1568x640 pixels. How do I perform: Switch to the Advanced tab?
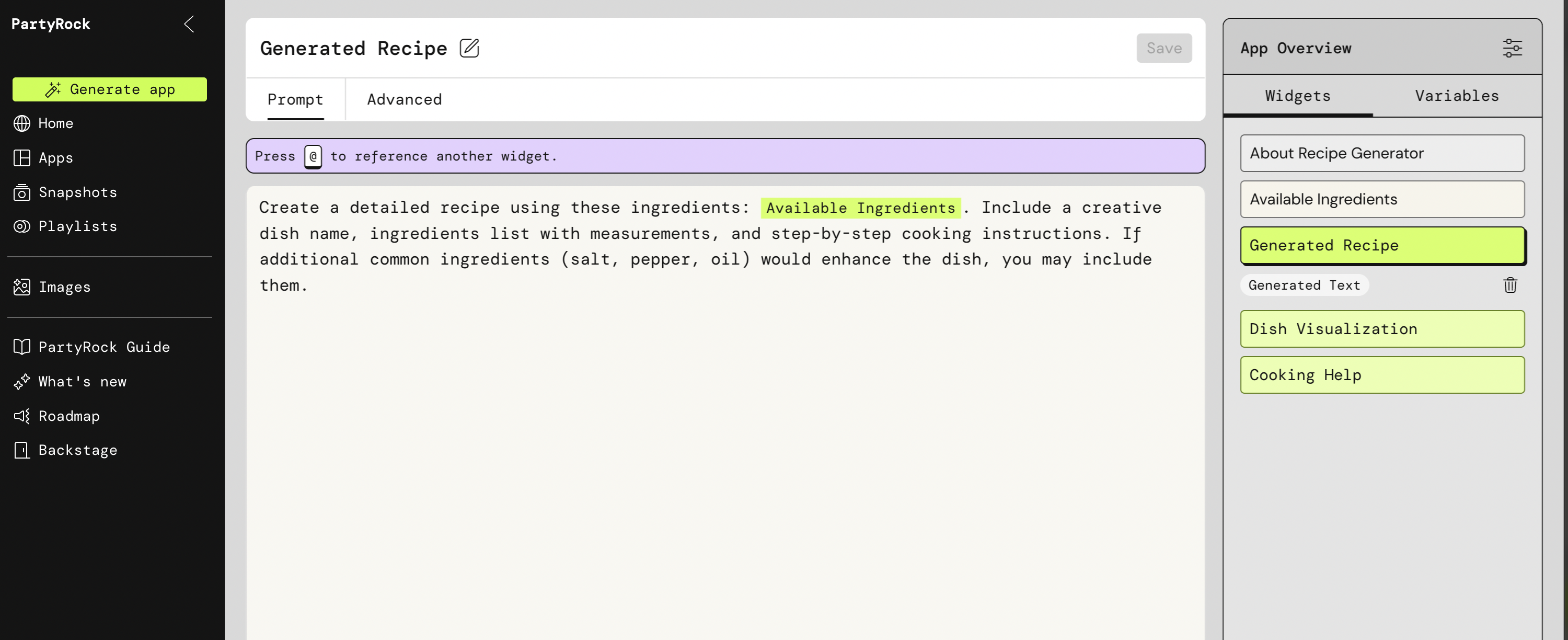pos(404,99)
